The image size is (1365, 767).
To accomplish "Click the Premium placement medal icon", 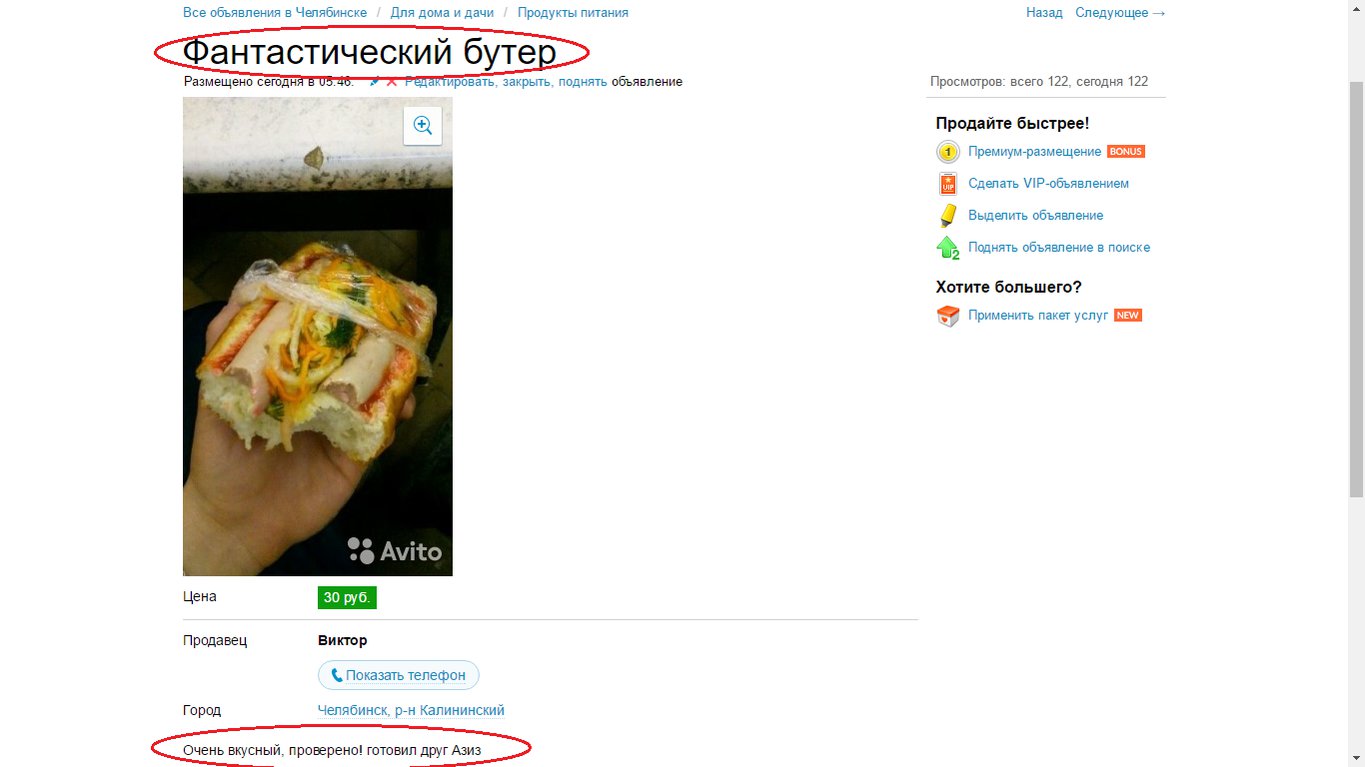I will [x=947, y=152].
